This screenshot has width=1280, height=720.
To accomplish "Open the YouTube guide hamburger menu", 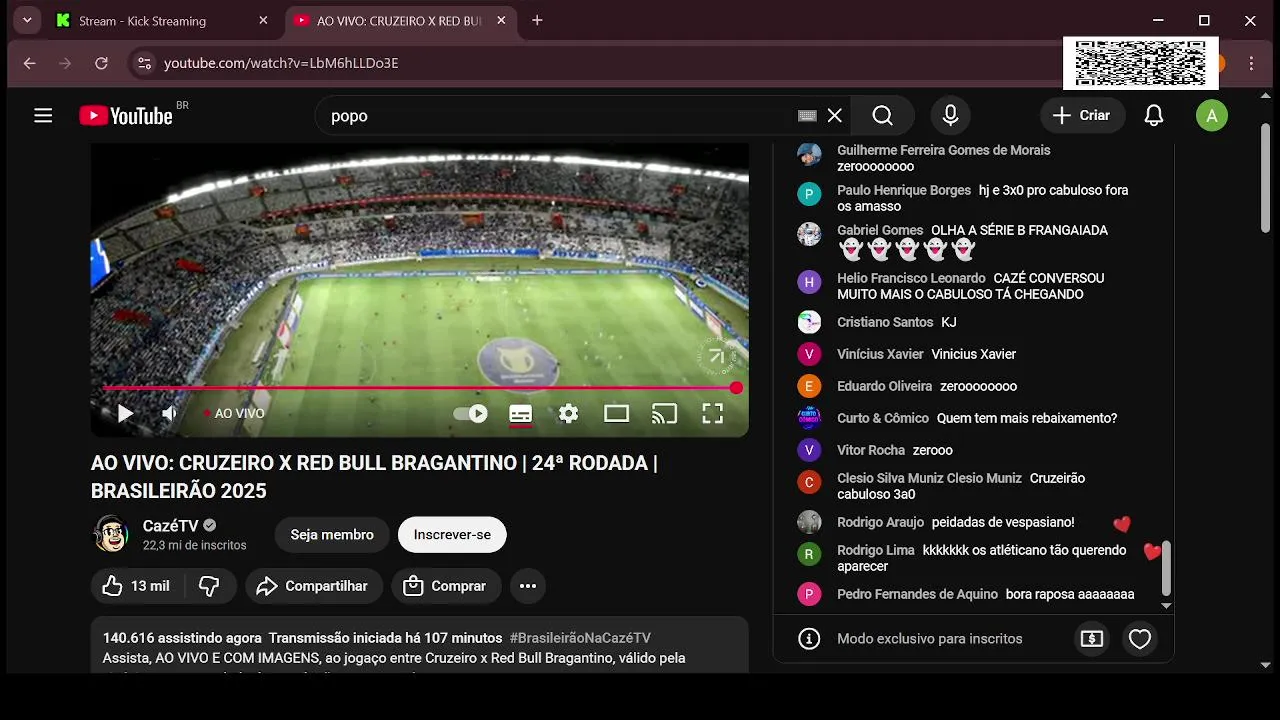I will tap(43, 116).
